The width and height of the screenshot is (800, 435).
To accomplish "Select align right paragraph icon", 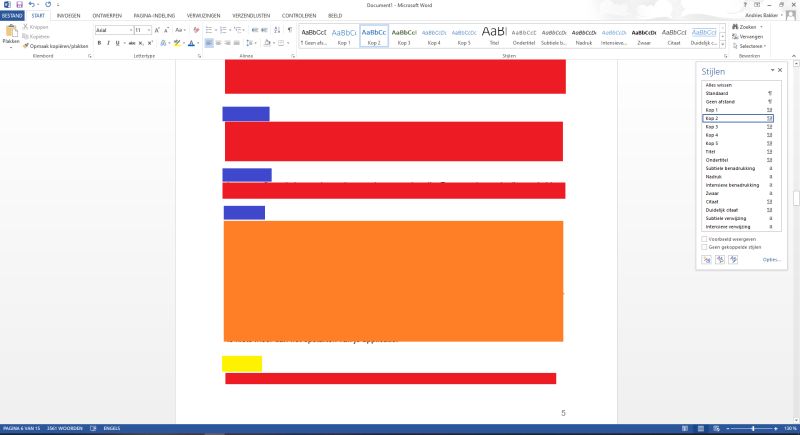I will point(228,43).
